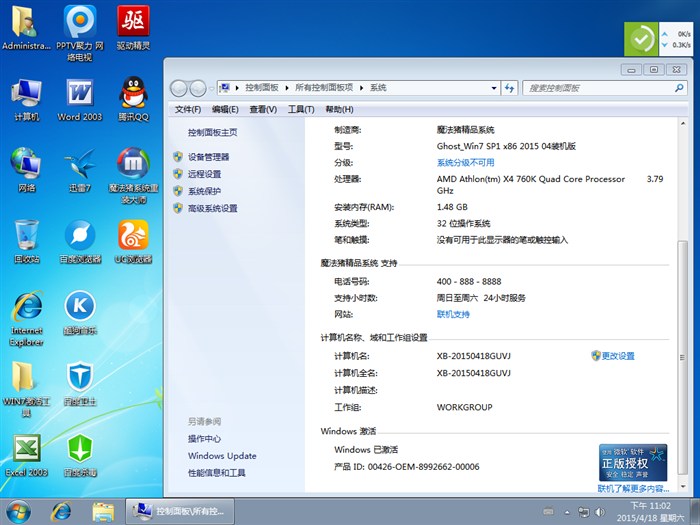700x525 pixels.
Task: Open the 编辑(E) menu
Action: click(225, 109)
